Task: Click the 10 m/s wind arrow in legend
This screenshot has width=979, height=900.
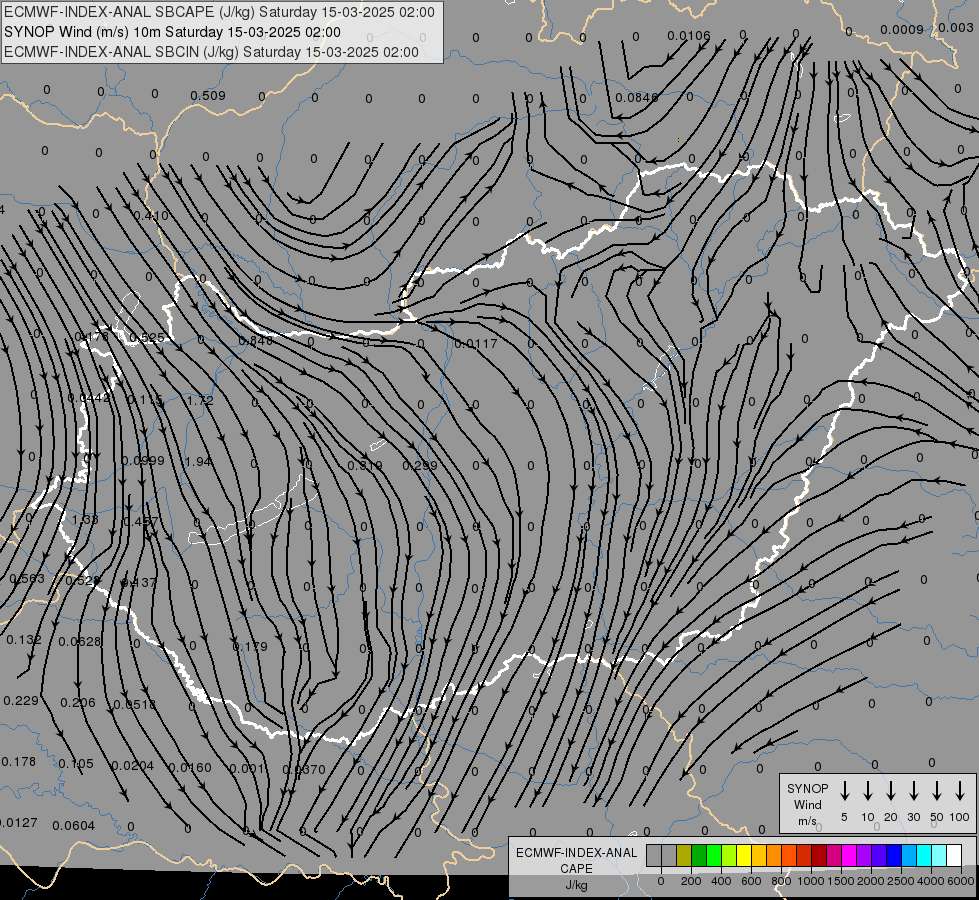Action: click(867, 790)
